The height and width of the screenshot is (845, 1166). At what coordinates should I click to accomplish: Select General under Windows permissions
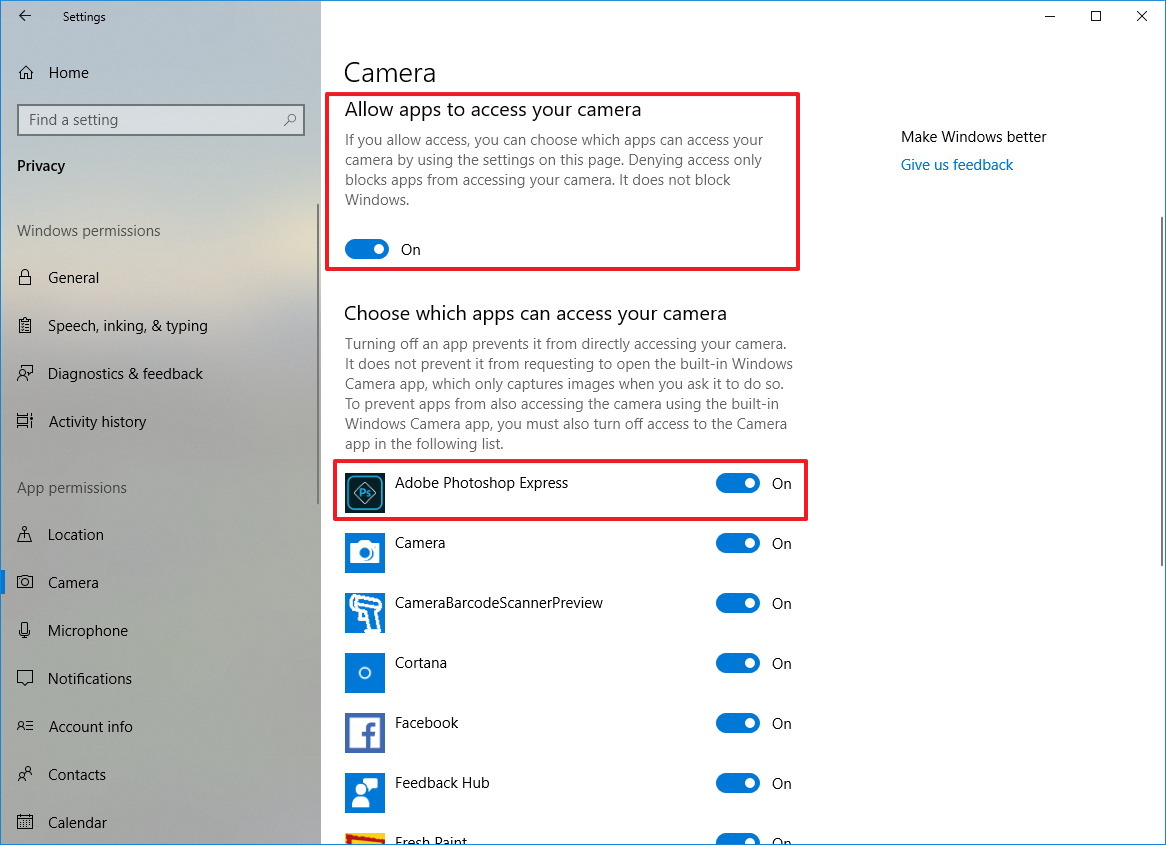tap(74, 277)
